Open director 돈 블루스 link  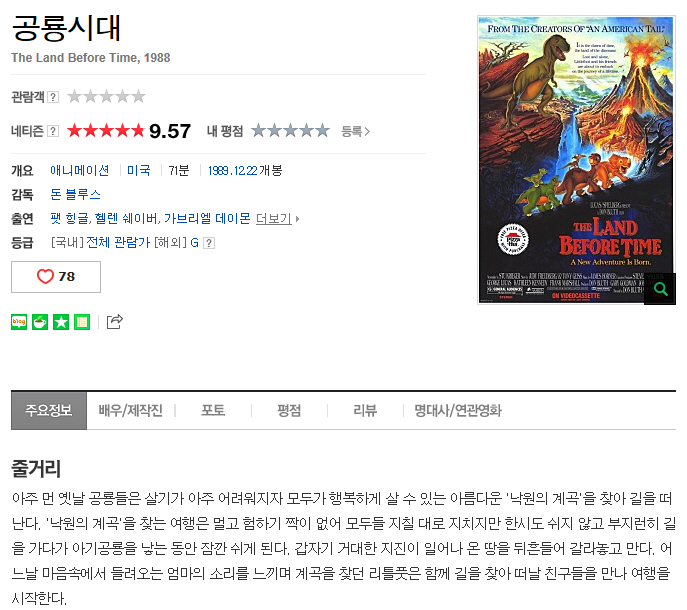coord(75,195)
